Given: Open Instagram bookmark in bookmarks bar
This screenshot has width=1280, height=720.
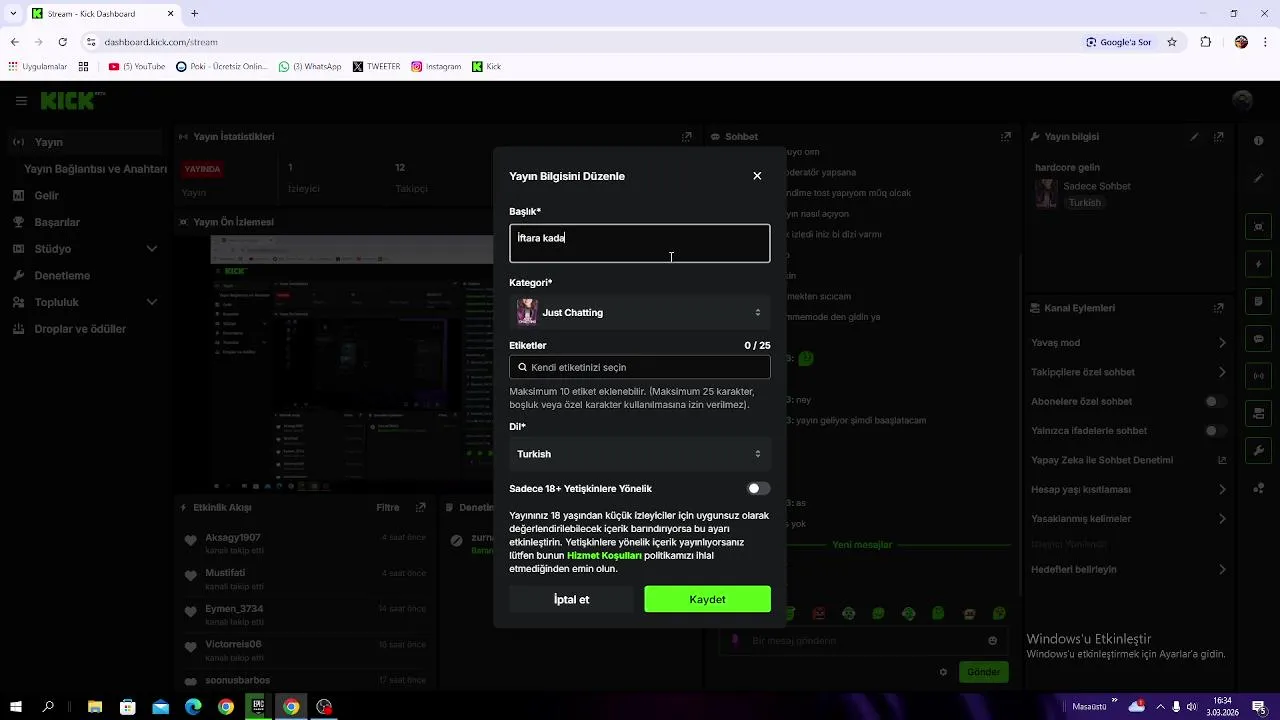Looking at the screenshot, I should pos(436,67).
